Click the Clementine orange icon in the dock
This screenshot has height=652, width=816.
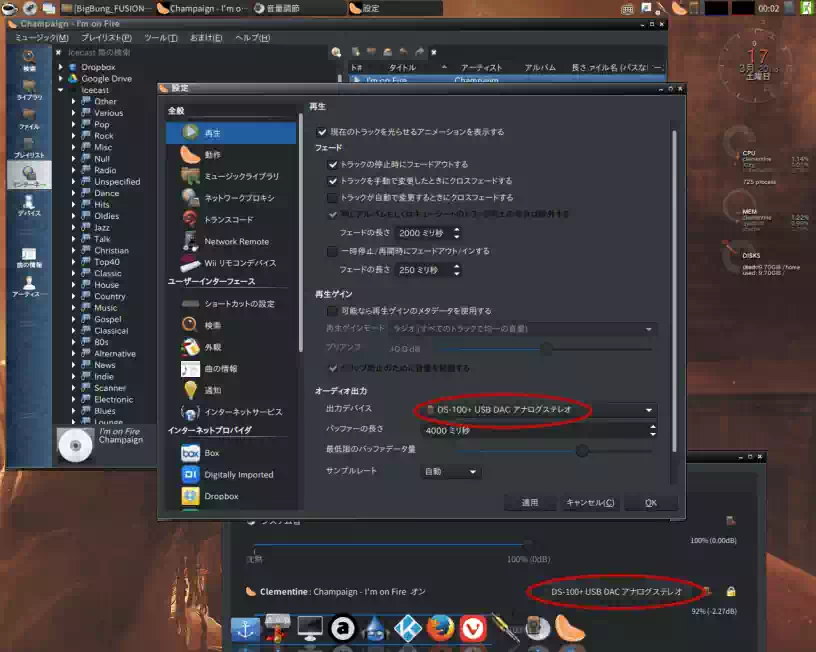570,628
